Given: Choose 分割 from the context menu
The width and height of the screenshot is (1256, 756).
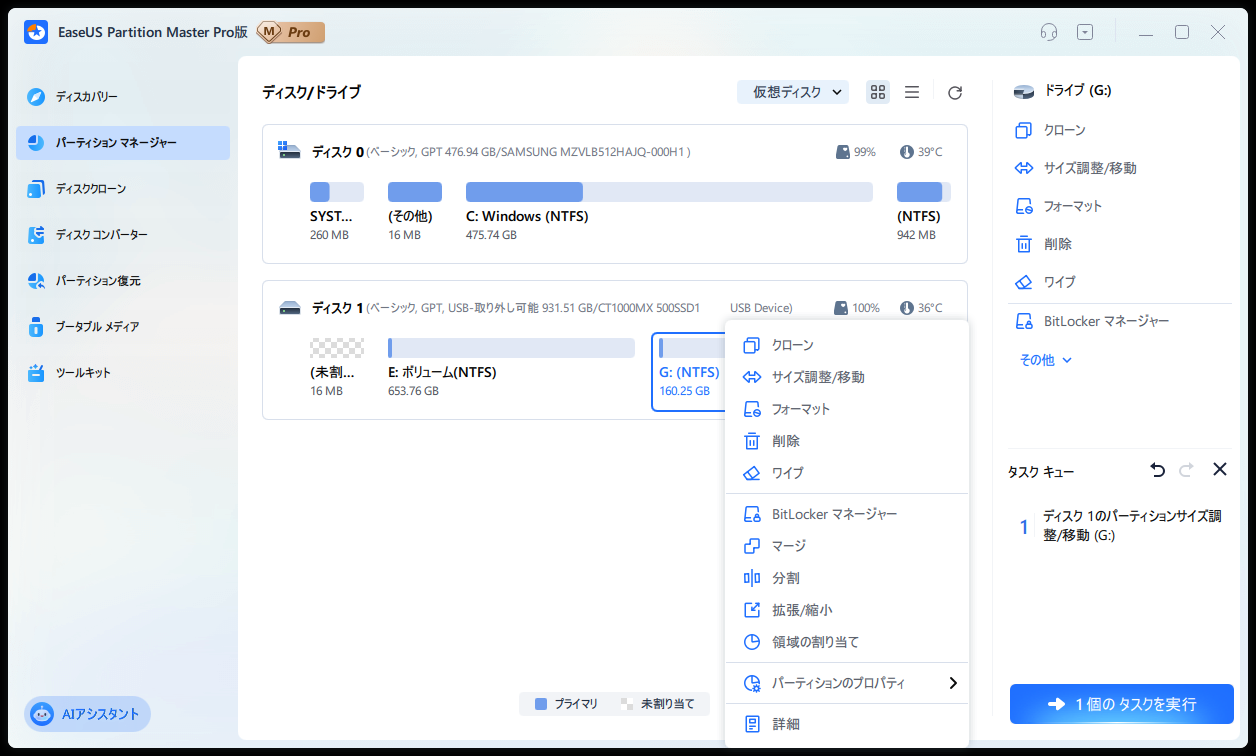Looking at the screenshot, I should (x=847, y=578).
